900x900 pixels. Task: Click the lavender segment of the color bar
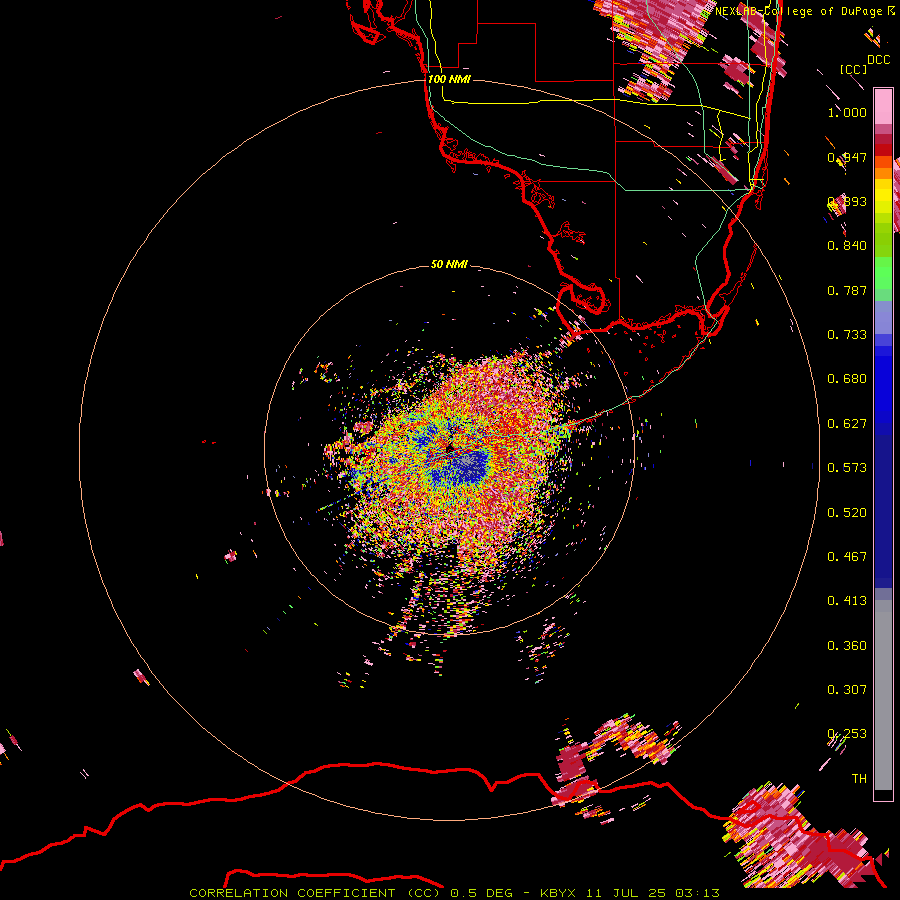click(883, 317)
